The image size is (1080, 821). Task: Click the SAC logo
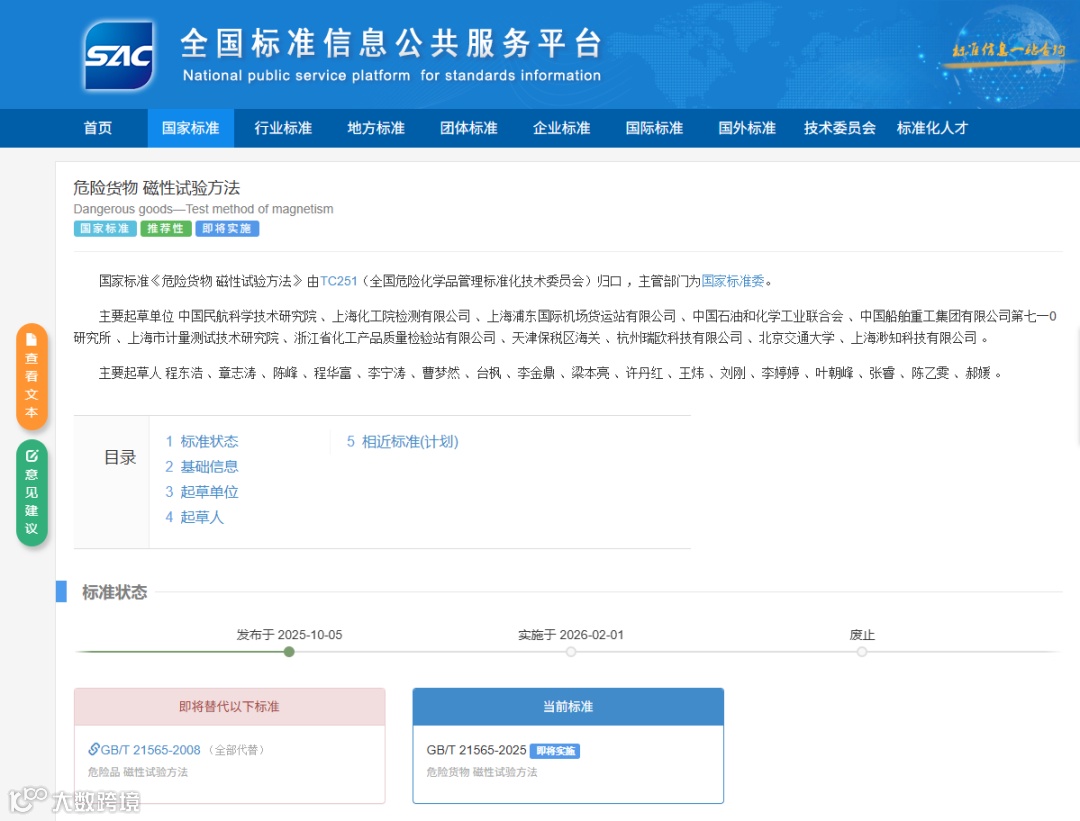tap(118, 55)
